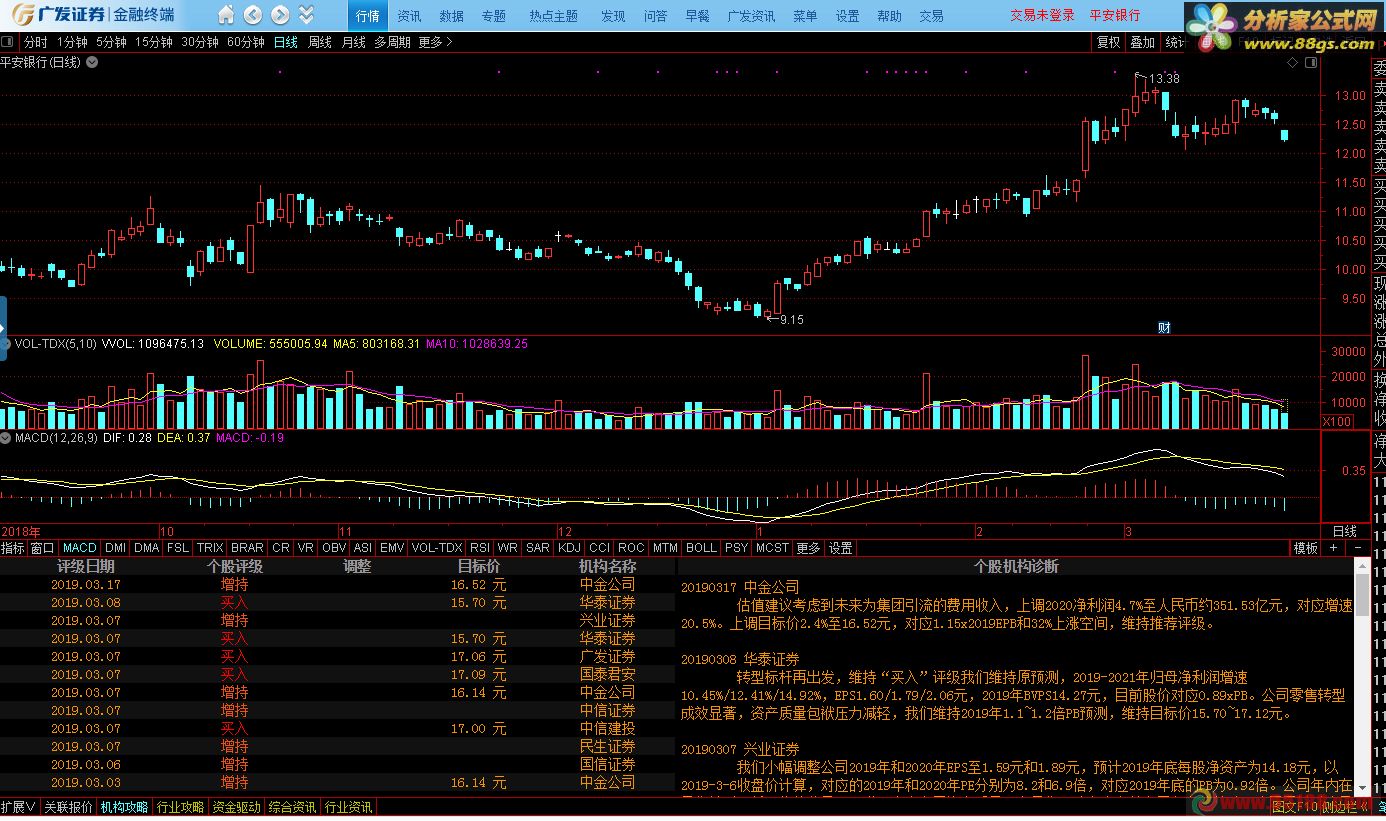The height and width of the screenshot is (821, 1386).
Task: Click the panel layout icon left of 分时
Action: tap(9, 42)
